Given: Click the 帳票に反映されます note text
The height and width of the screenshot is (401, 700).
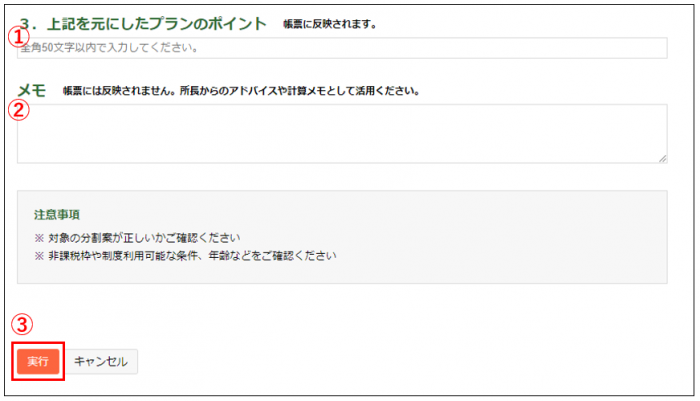Looking at the screenshot, I should pos(329,24).
